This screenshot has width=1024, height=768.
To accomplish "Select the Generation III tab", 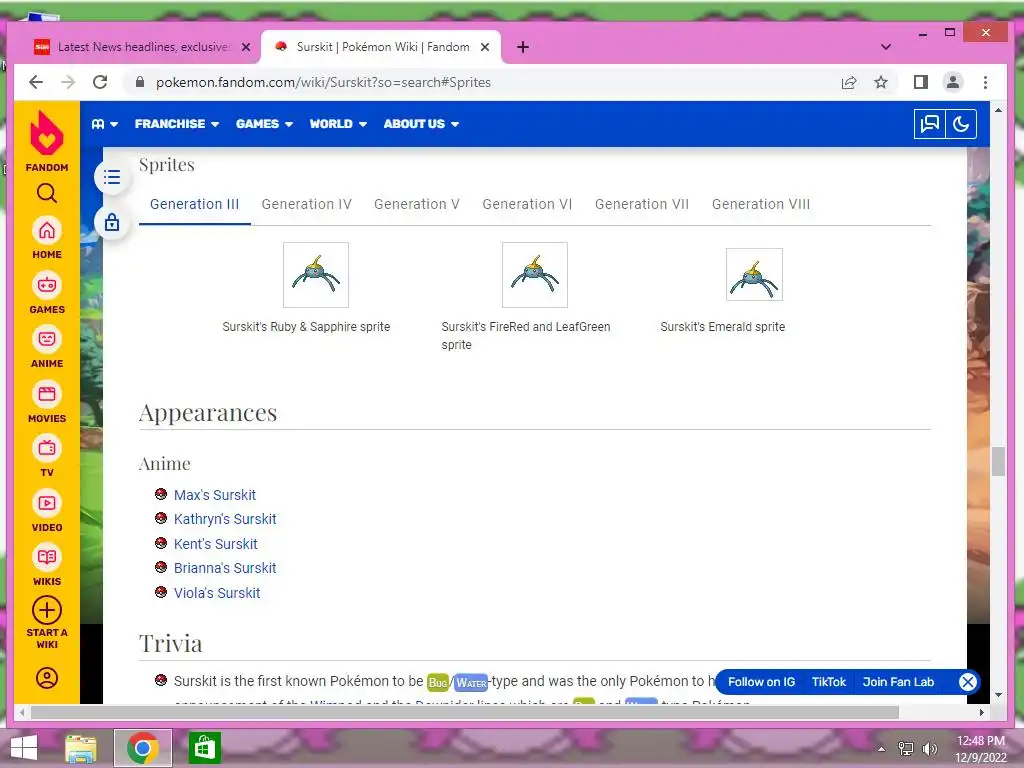I will [195, 204].
